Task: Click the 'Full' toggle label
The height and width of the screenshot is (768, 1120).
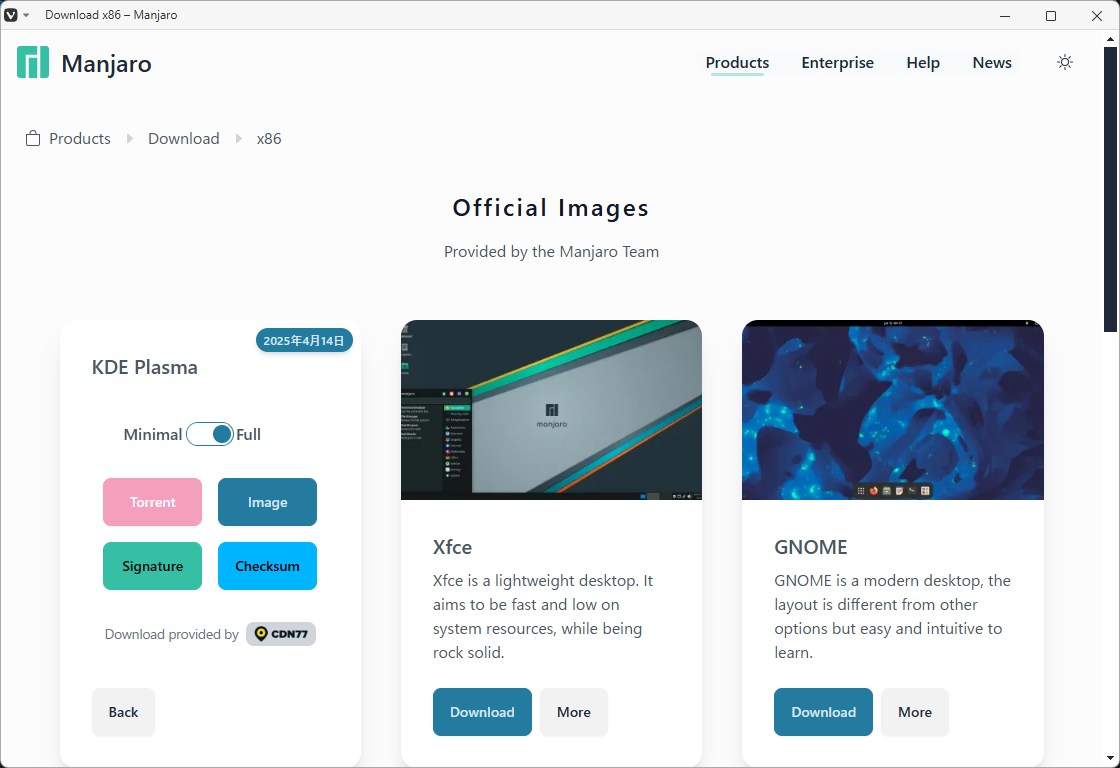Action: (x=249, y=434)
